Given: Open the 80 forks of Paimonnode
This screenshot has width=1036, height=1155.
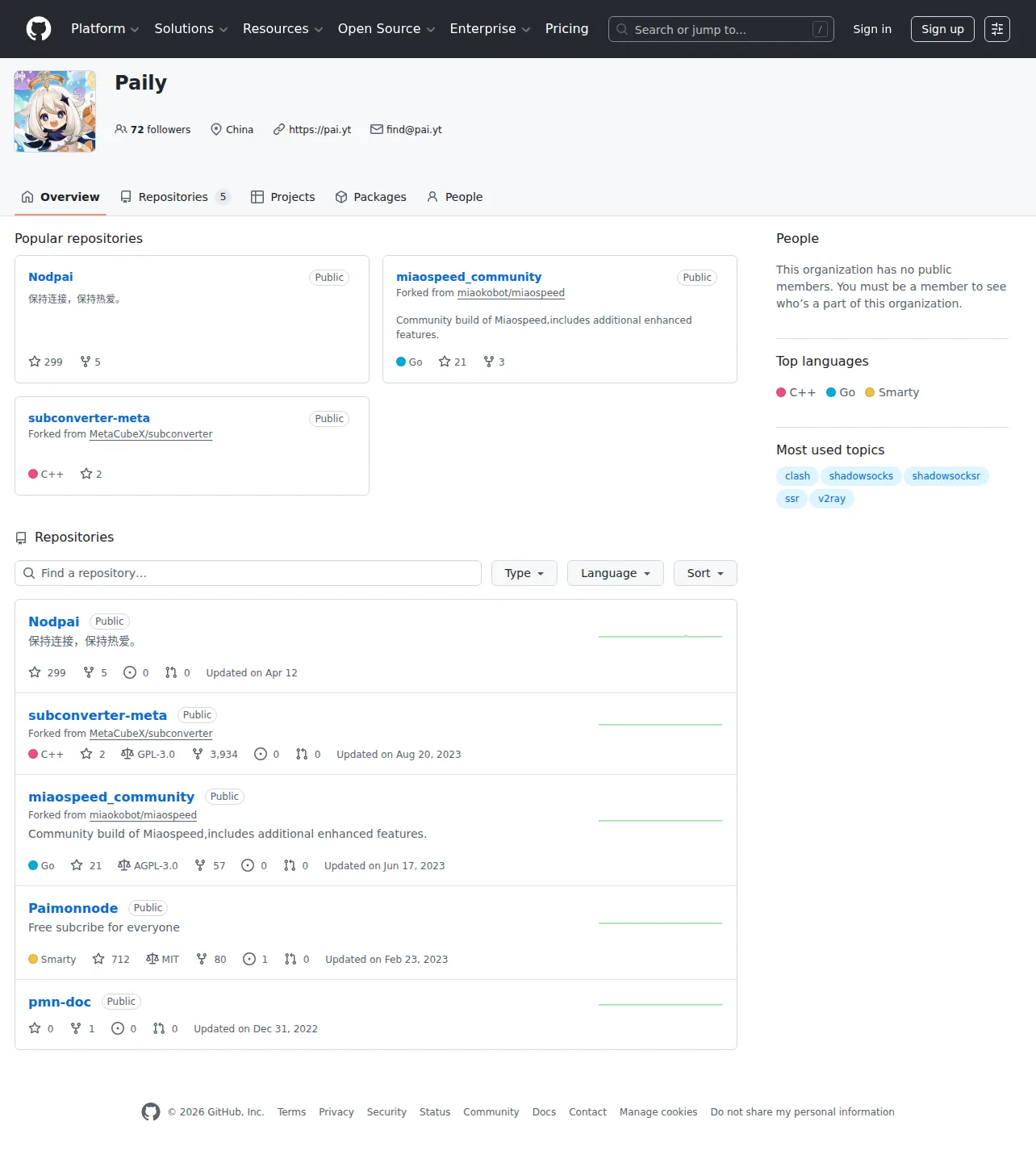Looking at the screenshot, I should click(211, 959).
